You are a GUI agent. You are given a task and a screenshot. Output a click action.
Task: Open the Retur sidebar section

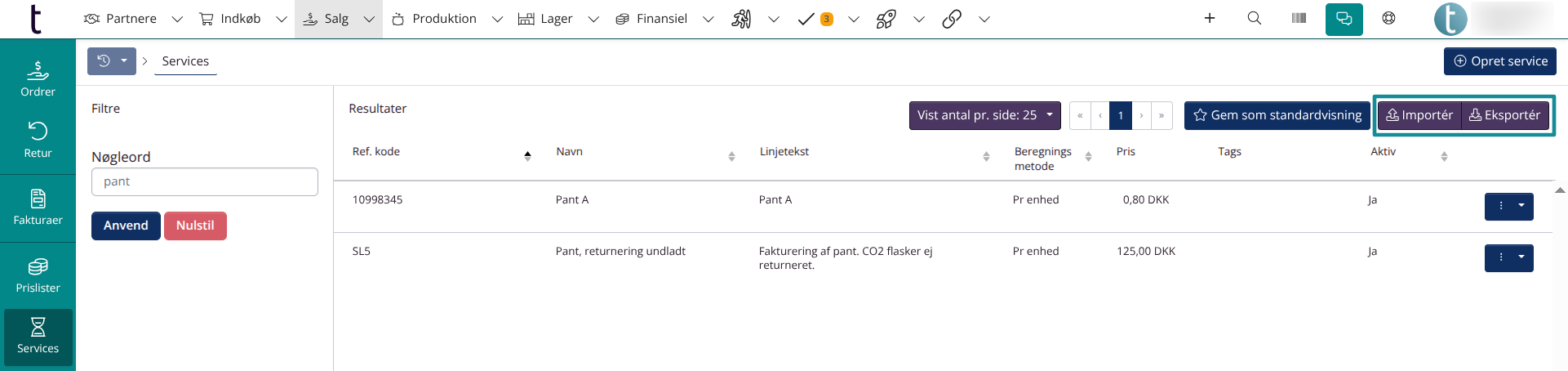38,140
